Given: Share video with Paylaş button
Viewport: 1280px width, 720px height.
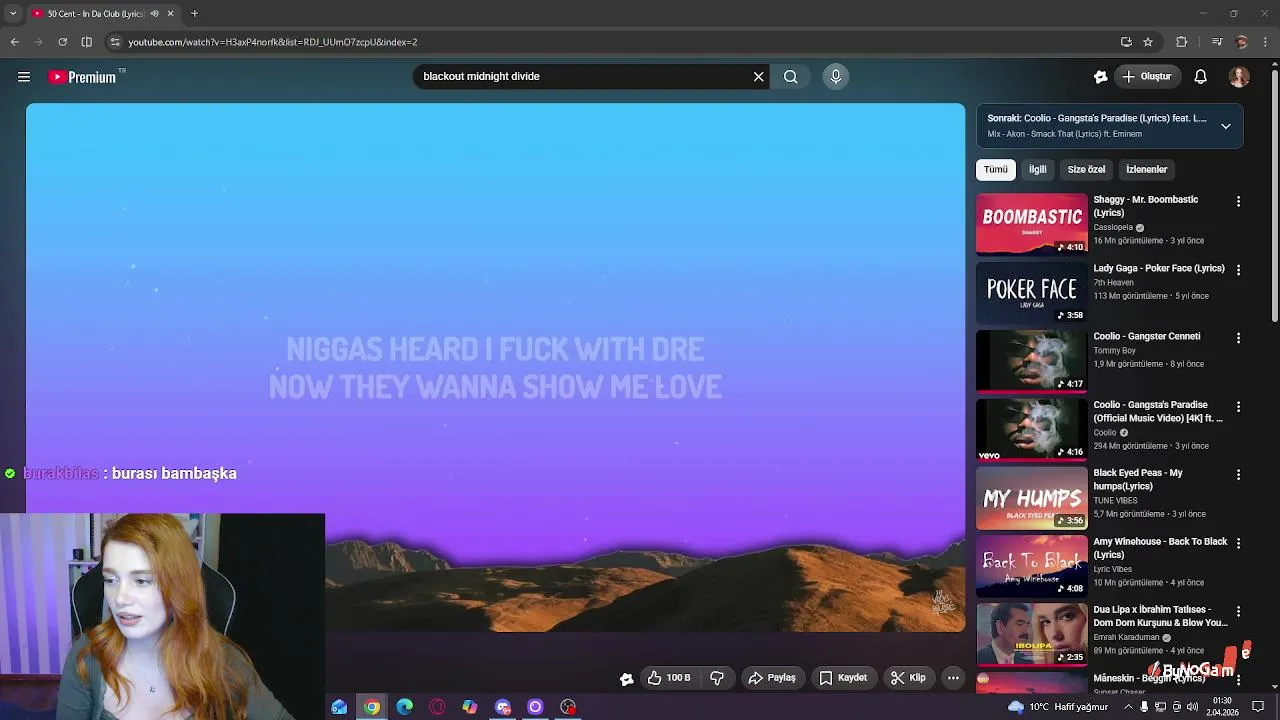Looking at the screenshot, I should pos(772,678).
